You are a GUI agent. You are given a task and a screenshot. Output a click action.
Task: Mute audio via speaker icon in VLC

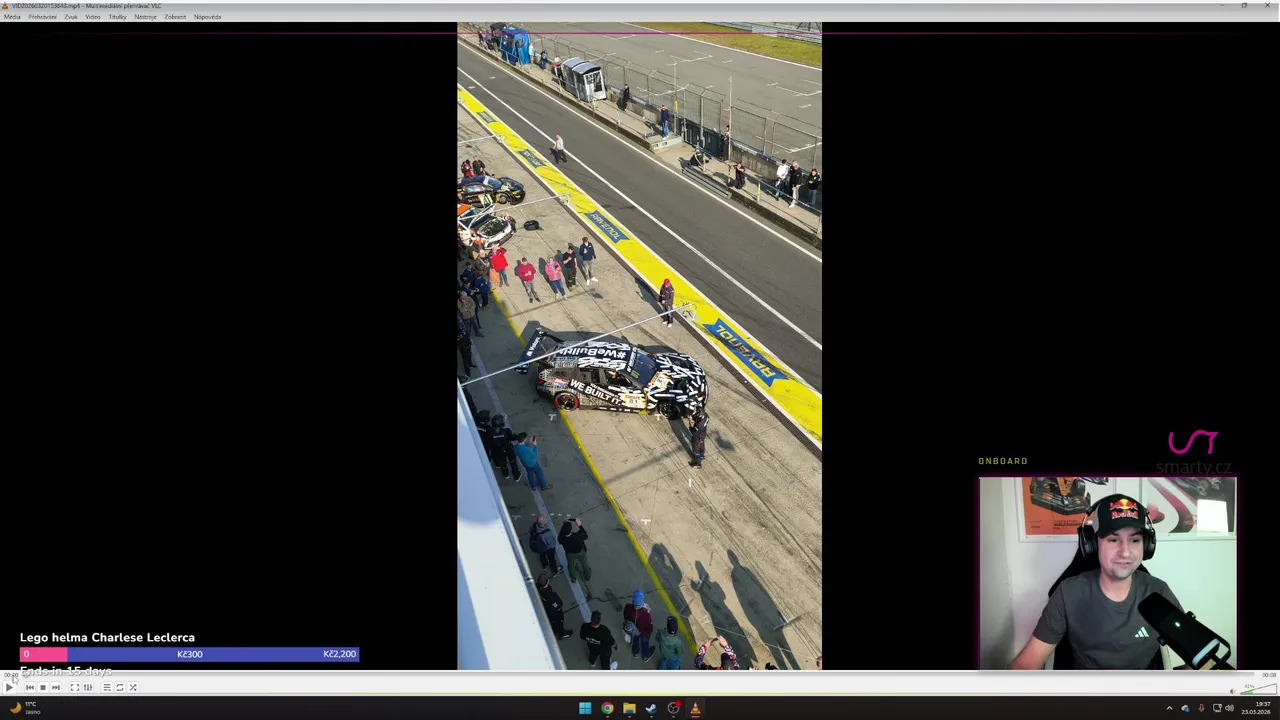click(1232, 691)
